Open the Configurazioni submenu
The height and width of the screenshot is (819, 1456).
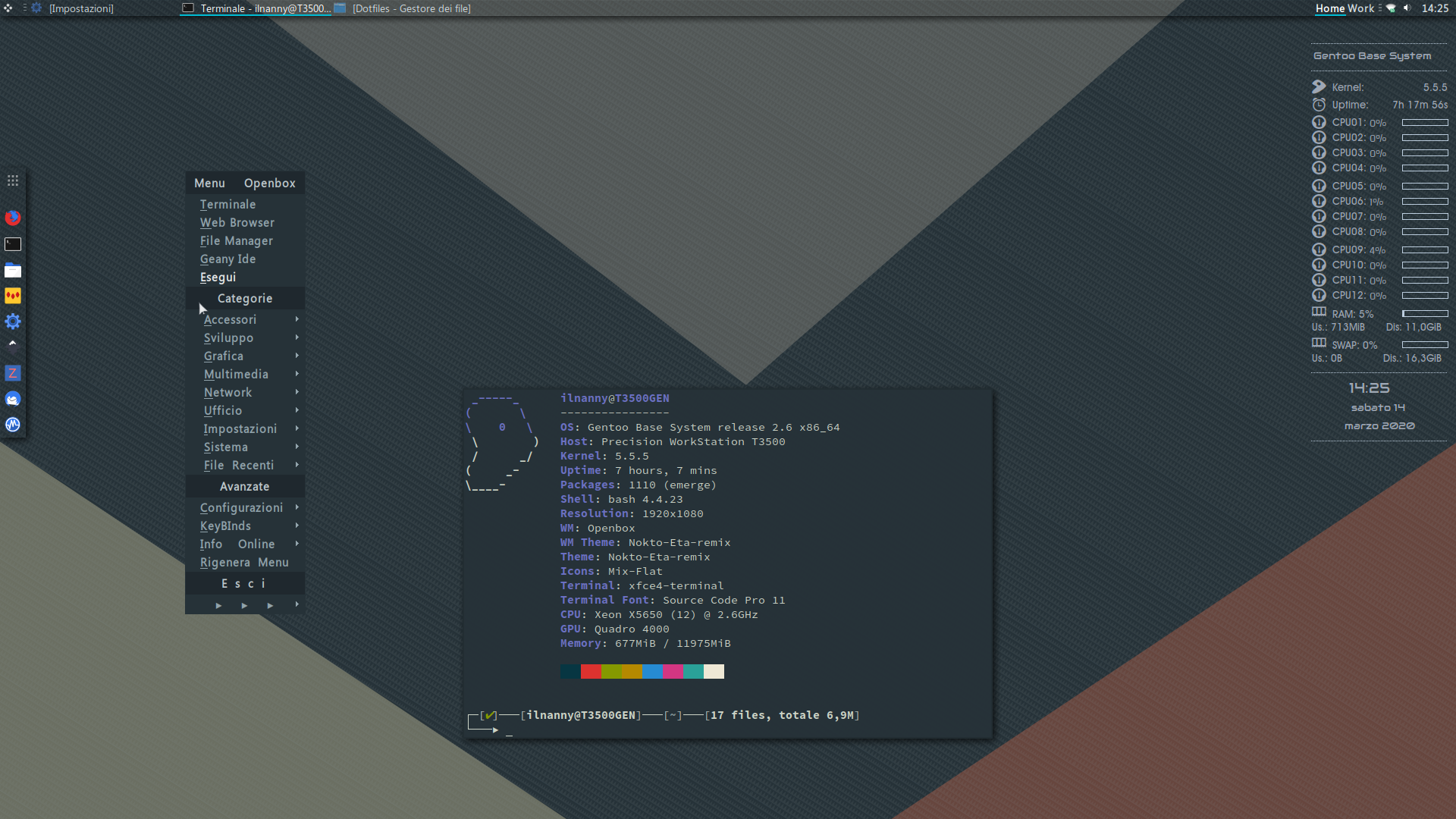tap(241, 508)
